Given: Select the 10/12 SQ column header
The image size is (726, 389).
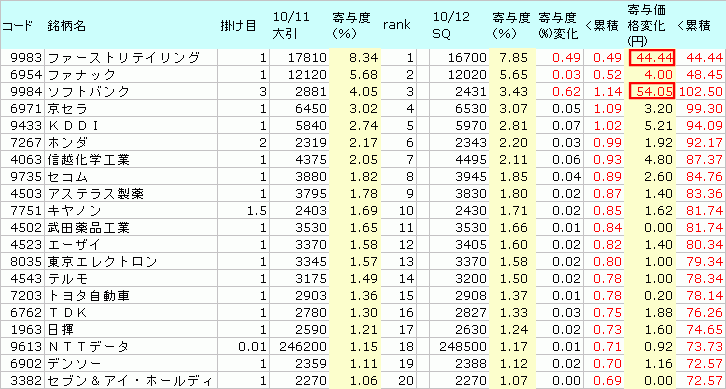Looking at the screenshot, I should (451, 26).
